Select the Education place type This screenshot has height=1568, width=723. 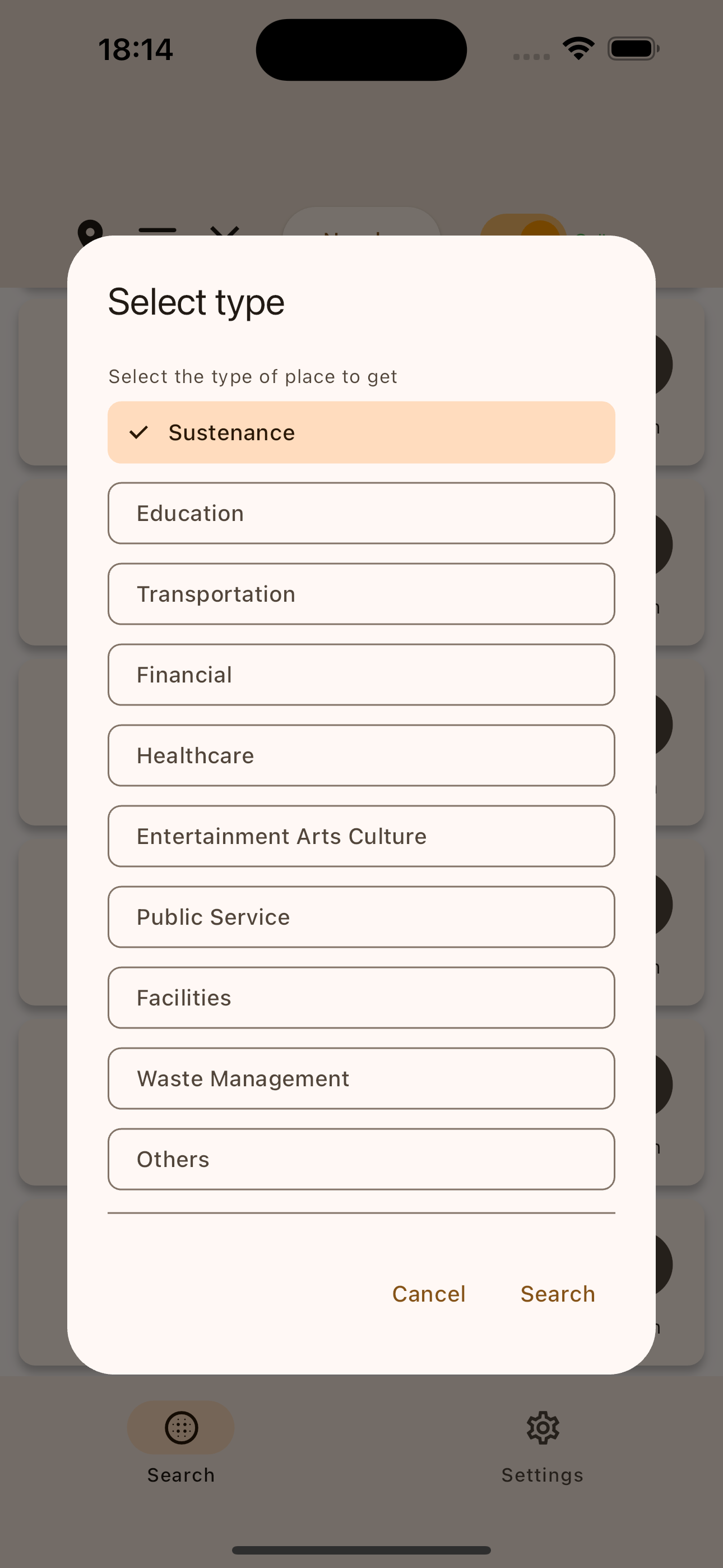tap(361, 513)
